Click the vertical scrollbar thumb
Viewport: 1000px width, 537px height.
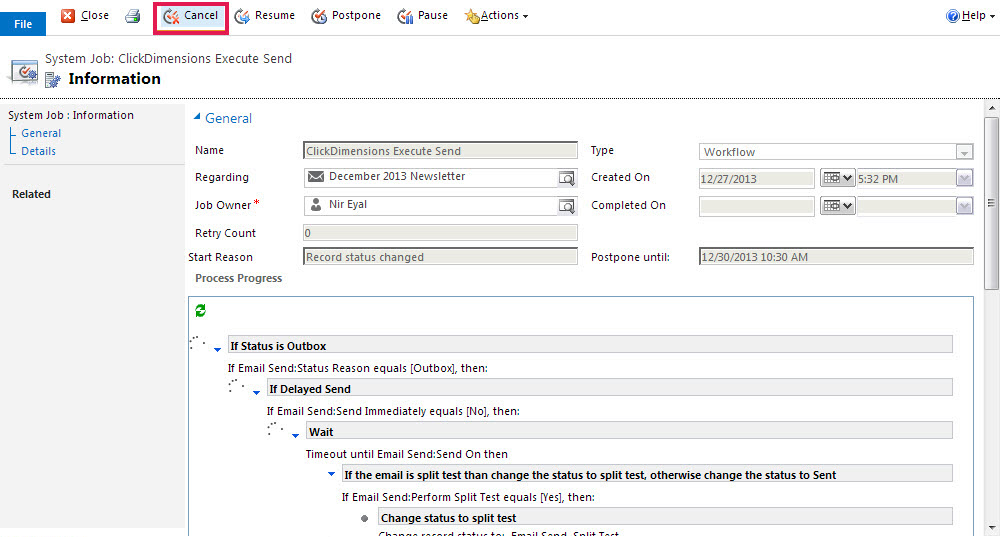pos(992,203)
